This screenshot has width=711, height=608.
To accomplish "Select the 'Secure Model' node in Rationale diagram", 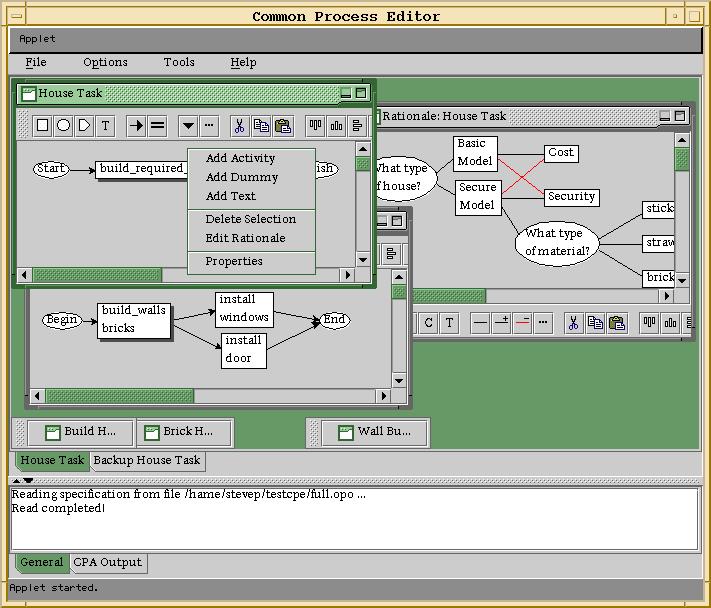I will [477, 196].
